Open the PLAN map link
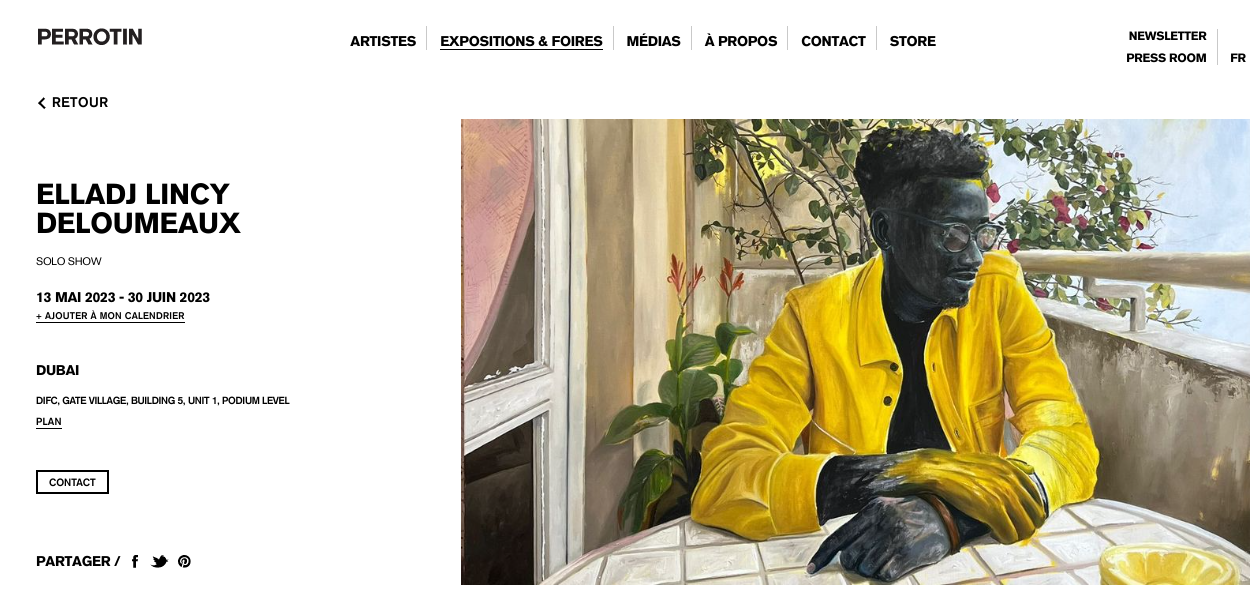 tap(49, 422)
